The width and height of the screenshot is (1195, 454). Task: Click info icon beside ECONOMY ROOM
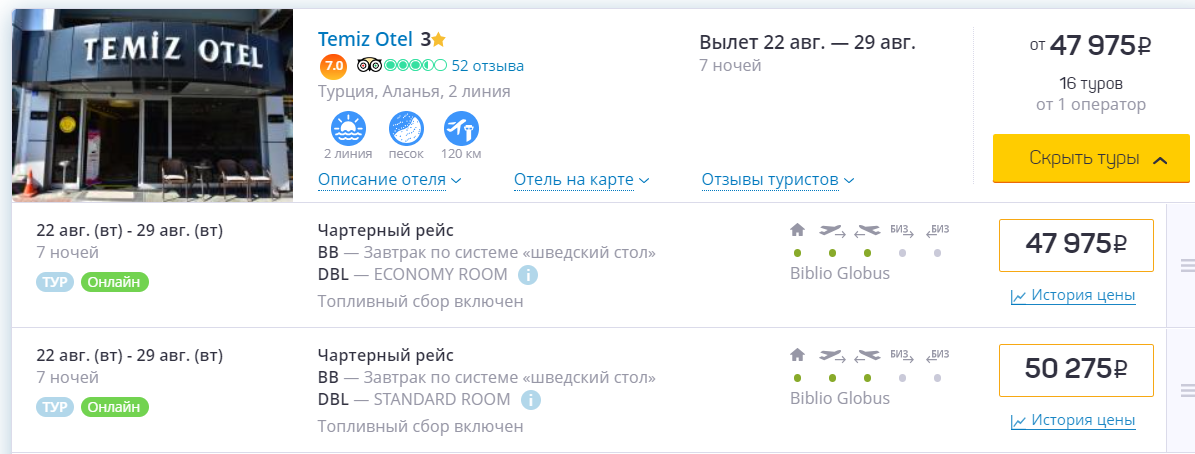[529, 275]
